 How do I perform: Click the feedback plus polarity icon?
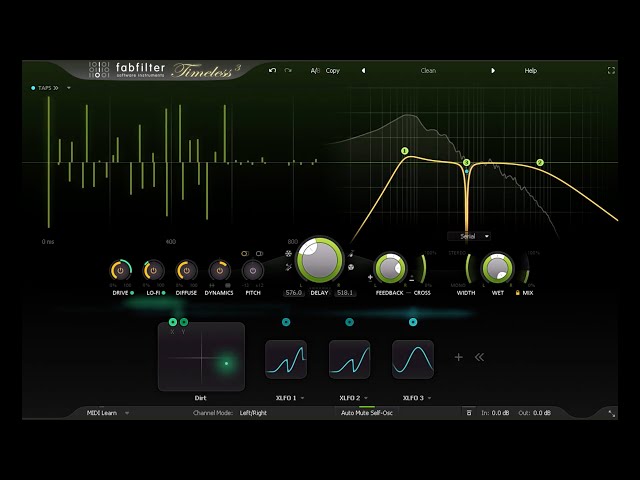coord(370,278)
